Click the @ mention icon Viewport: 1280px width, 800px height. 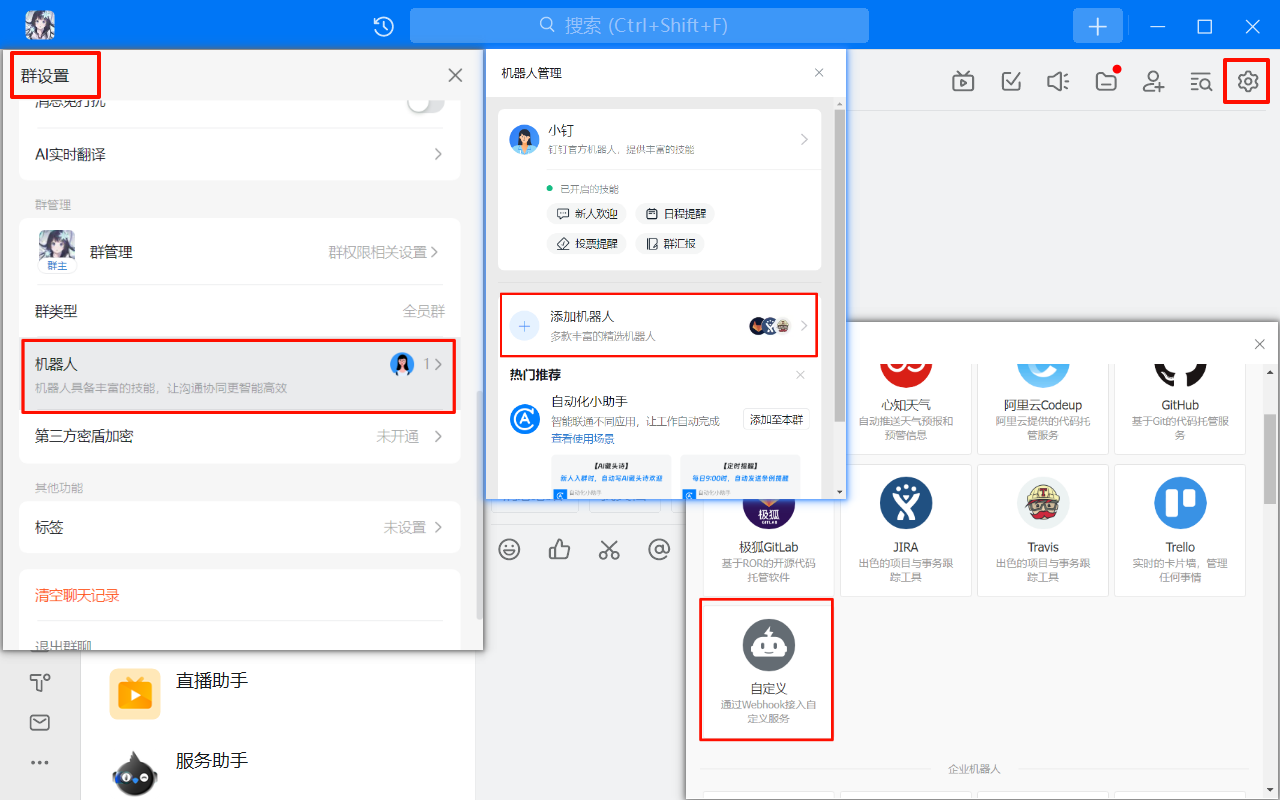[658, 549]
